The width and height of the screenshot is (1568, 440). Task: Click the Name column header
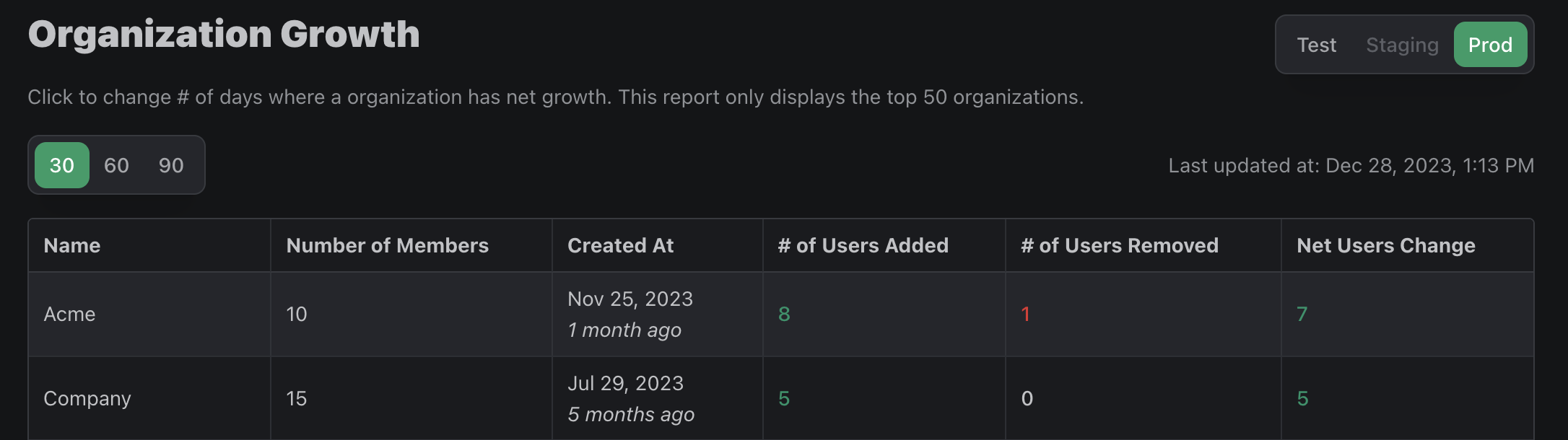click(x=72, y=245)
